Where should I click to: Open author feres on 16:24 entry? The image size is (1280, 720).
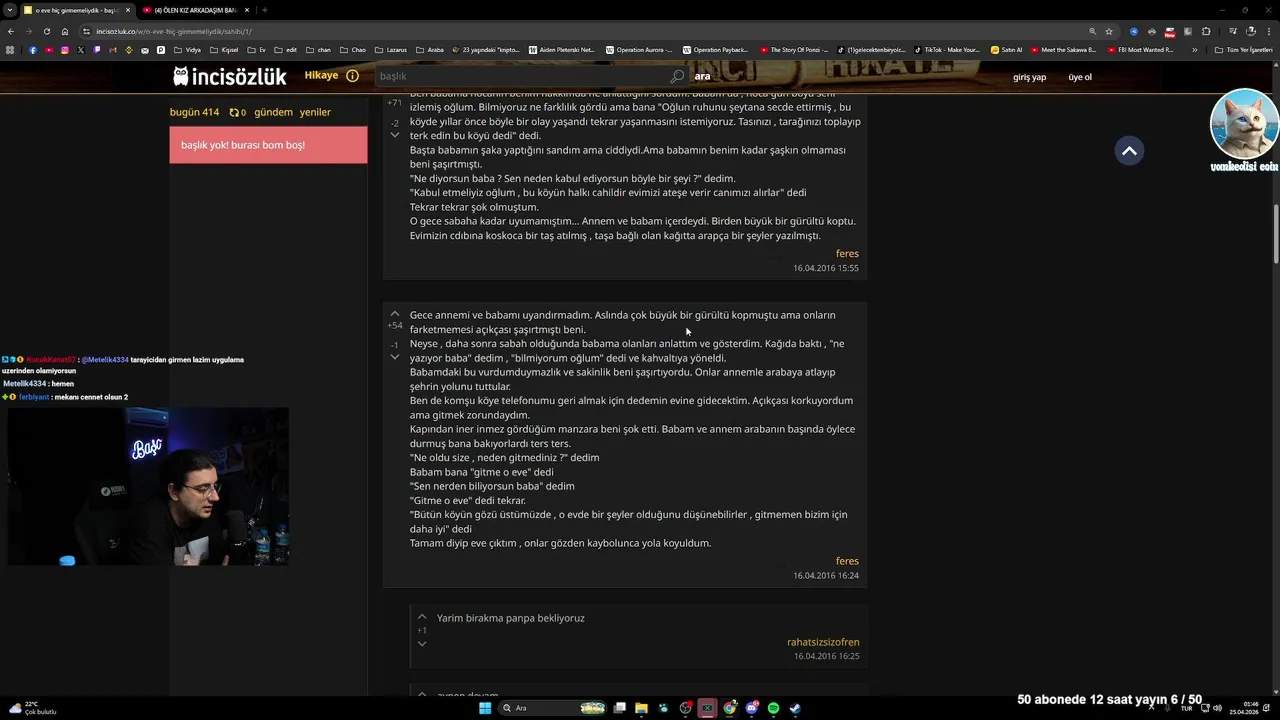pyautogui.click(x=847, y=561)
